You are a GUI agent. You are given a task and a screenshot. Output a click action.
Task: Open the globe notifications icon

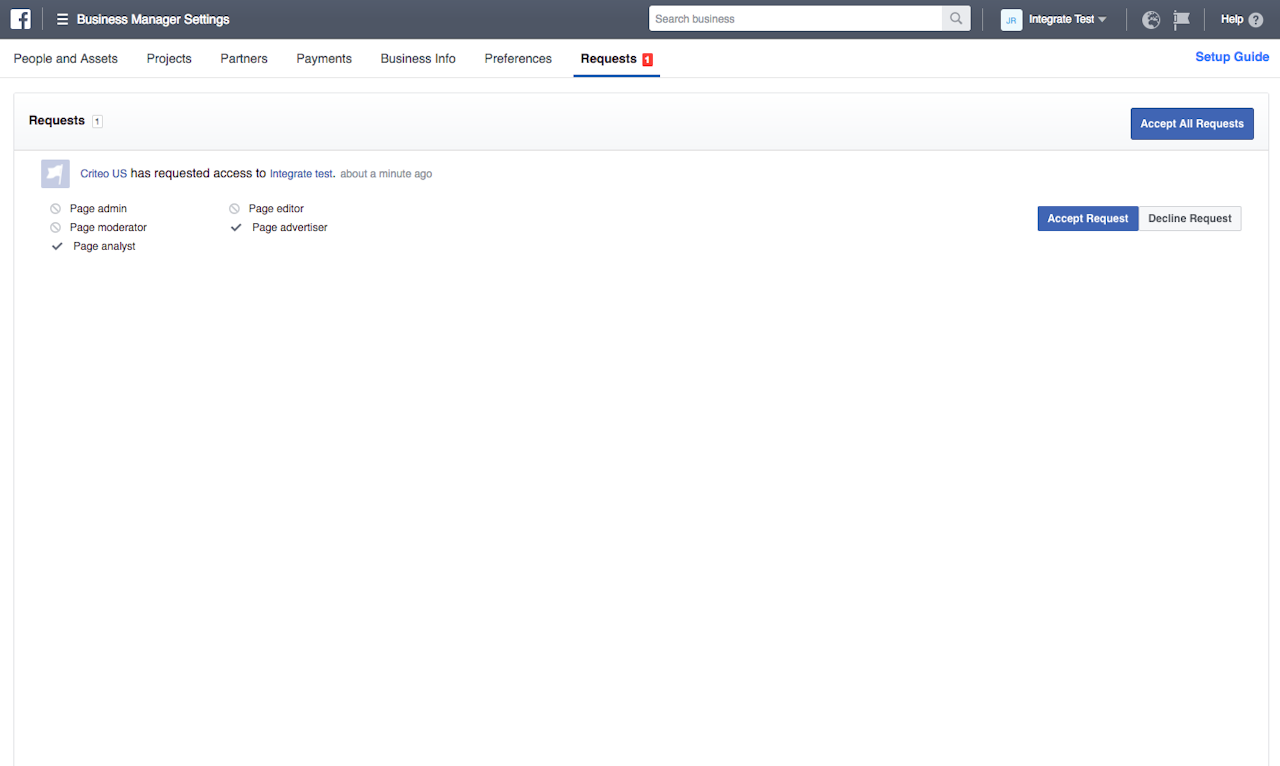[1151, 19]
